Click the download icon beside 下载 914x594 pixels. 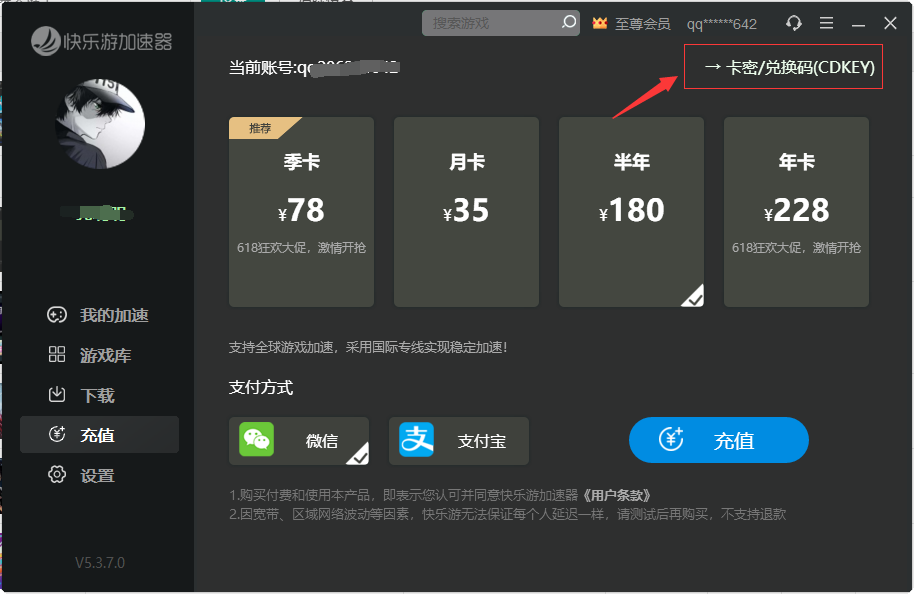(57, 395)
